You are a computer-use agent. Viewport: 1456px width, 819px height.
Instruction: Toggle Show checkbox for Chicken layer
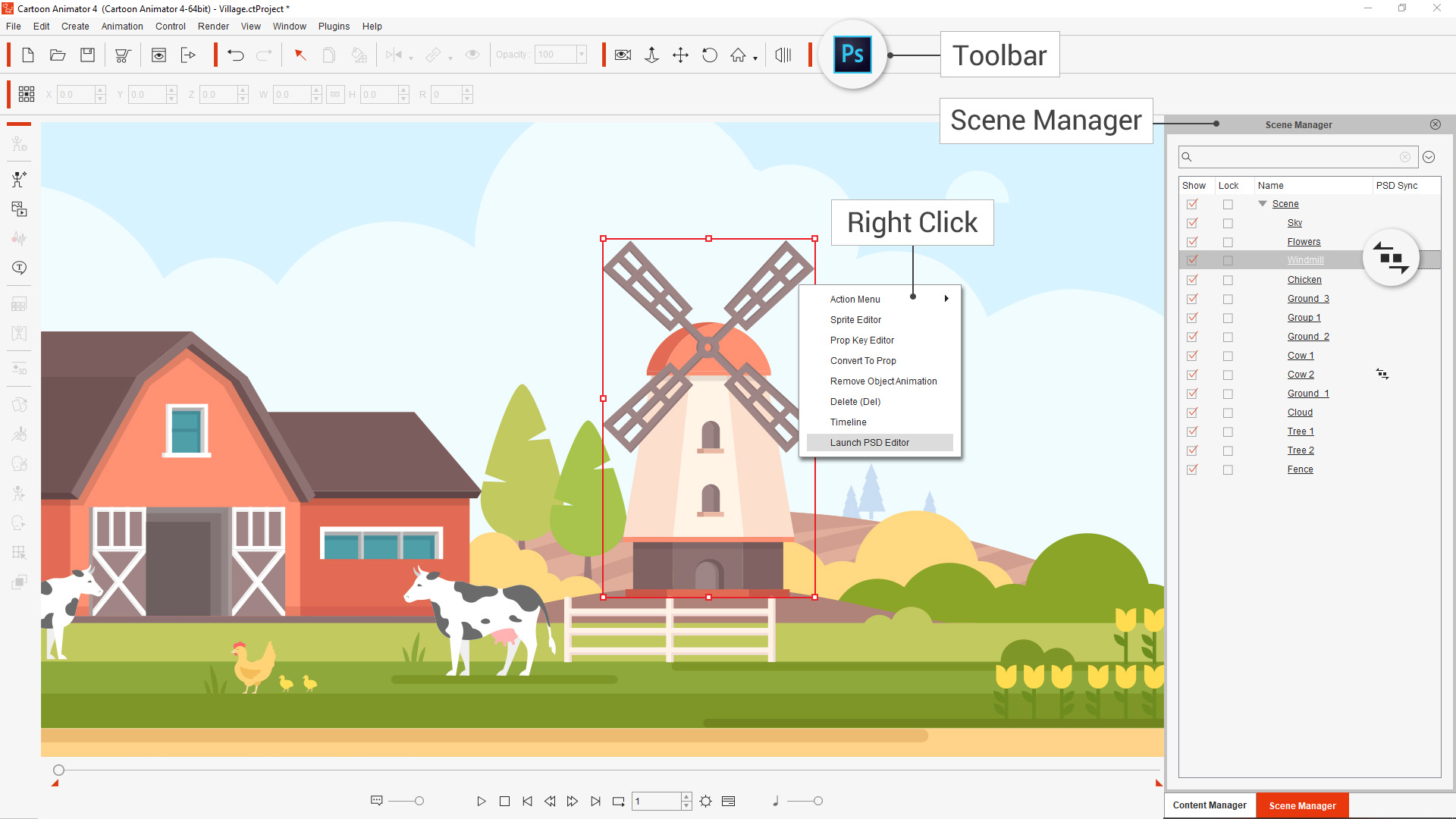pyautogui.click(x=1192, y=280)
